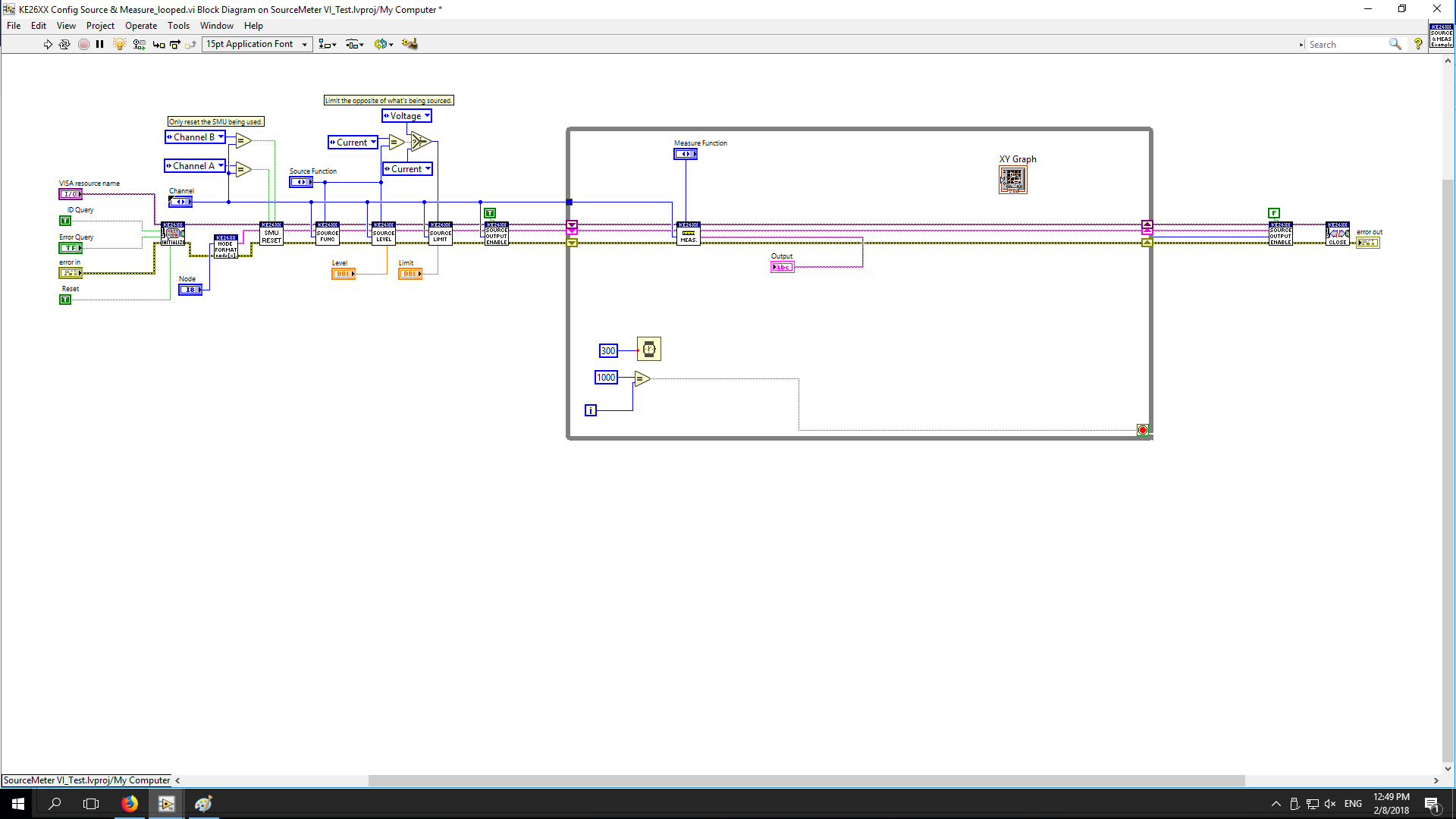Toggle Highlight Execution lightbulb
Screen dimensions: 1456x819
[x=119, y=44]
